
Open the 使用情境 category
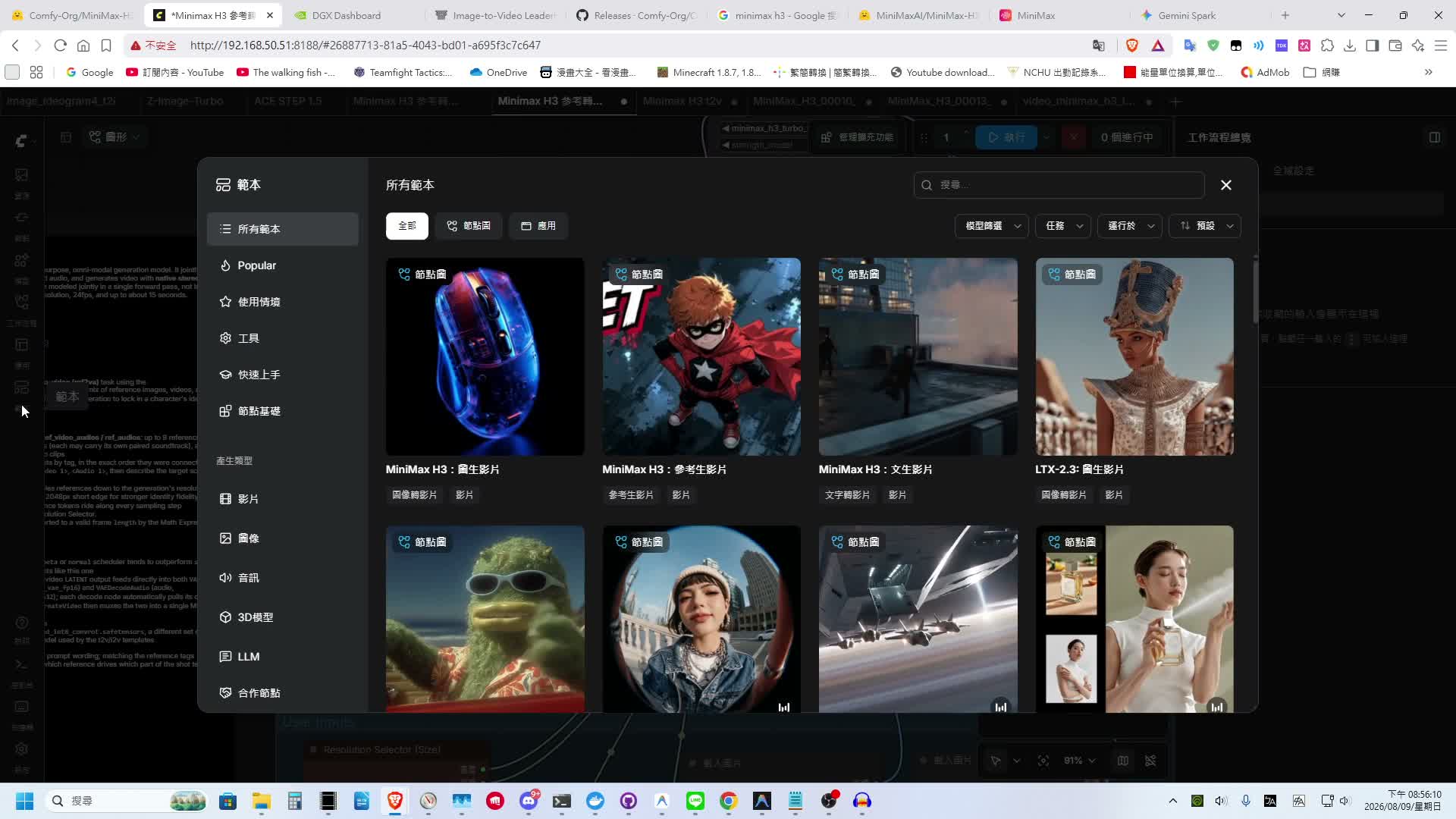point(282,302)
